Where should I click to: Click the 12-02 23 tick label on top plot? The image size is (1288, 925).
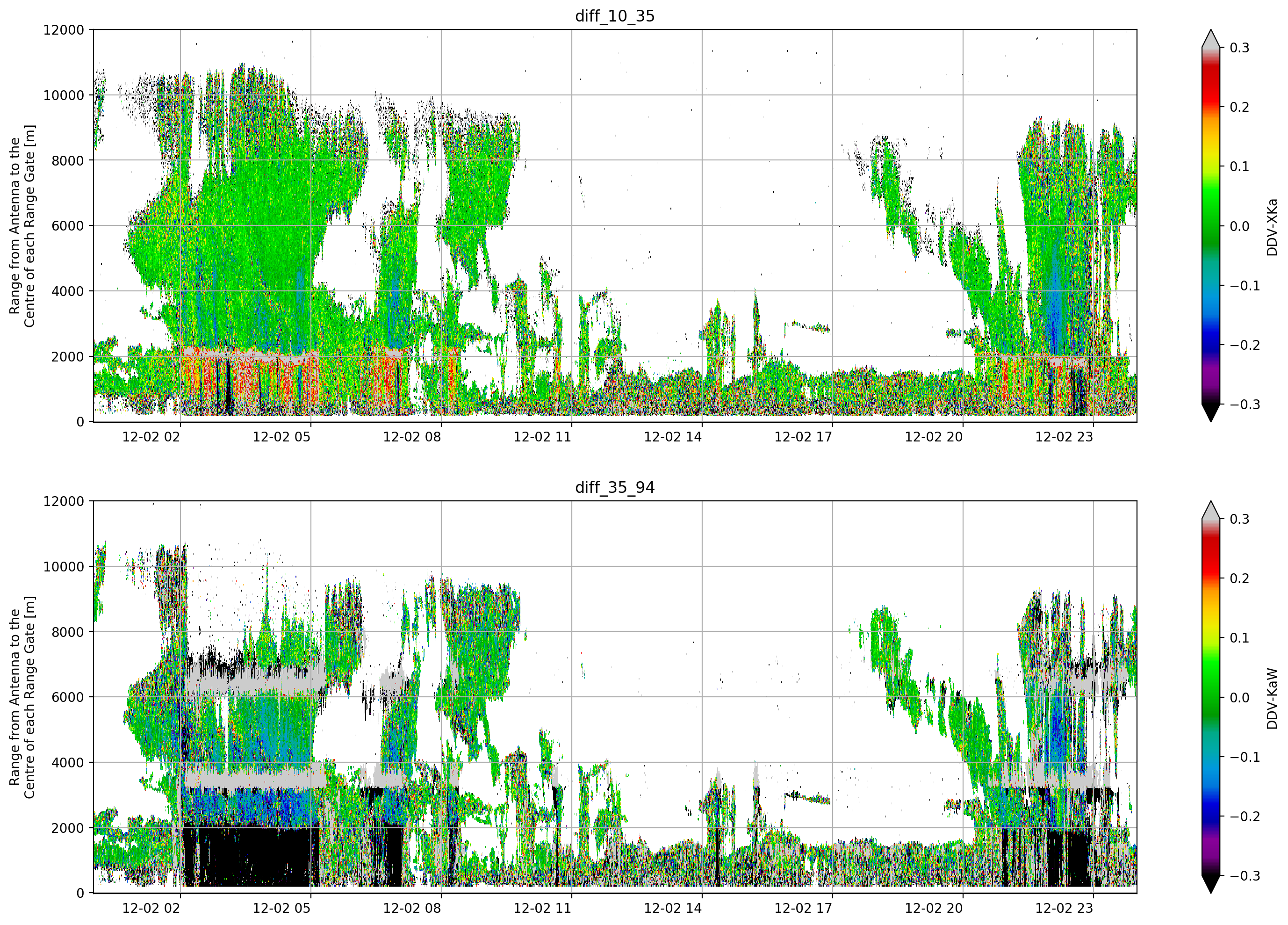click(1064, 437)
